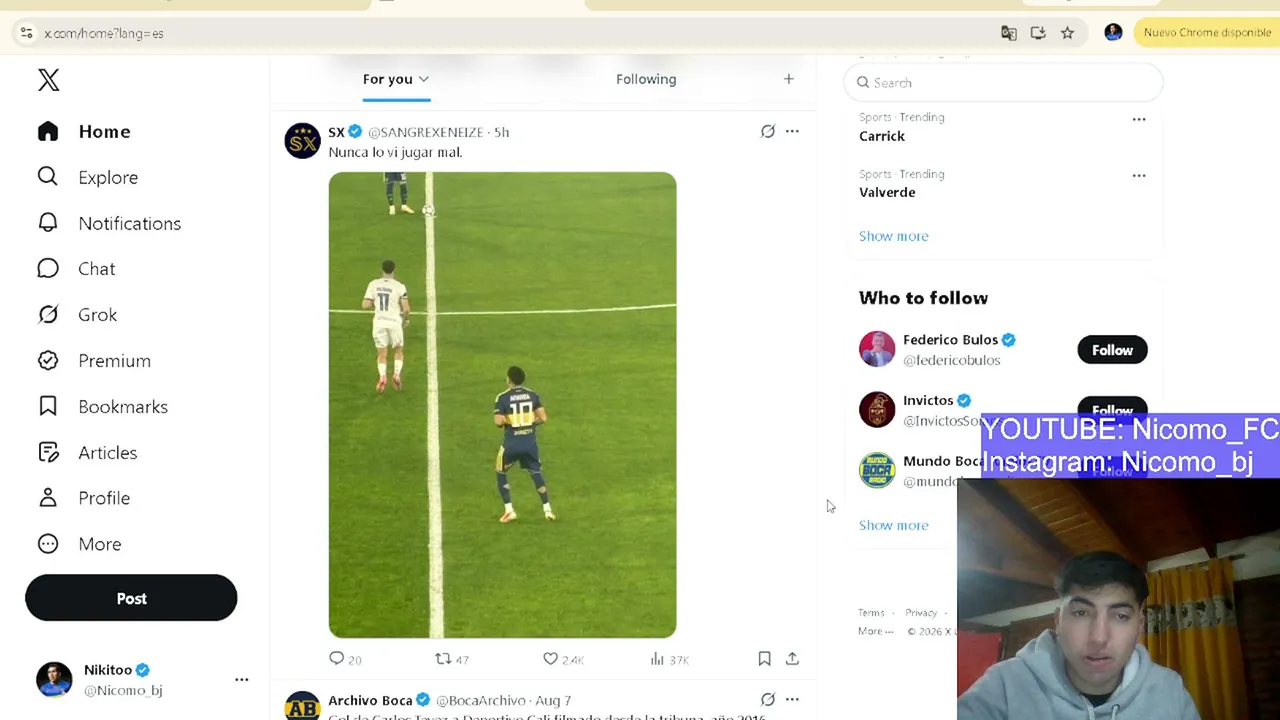
Task: Open the SX post video thumbnail
Action: tap(502, 405)
